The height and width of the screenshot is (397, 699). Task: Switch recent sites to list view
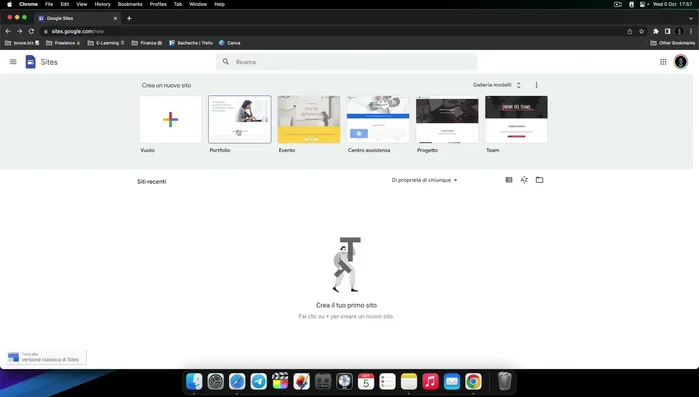[509, 180]
